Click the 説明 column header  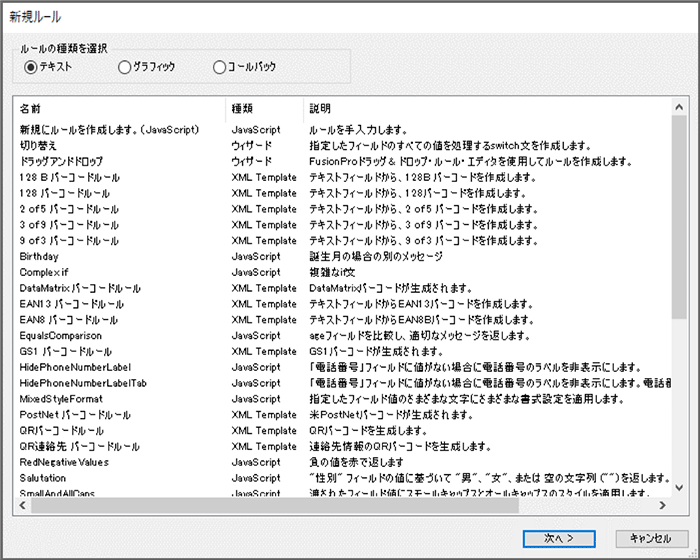click(x=320, y=108)
